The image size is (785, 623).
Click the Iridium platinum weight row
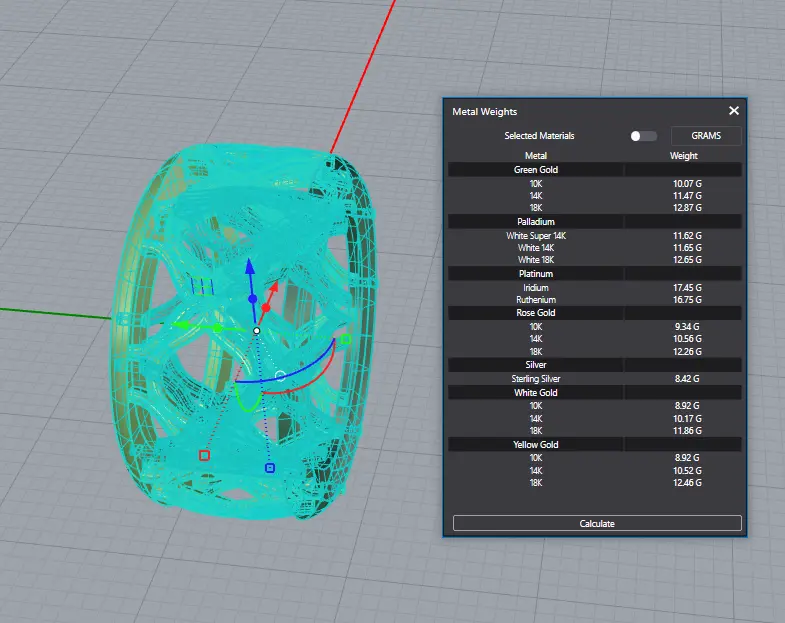(595, 287)
